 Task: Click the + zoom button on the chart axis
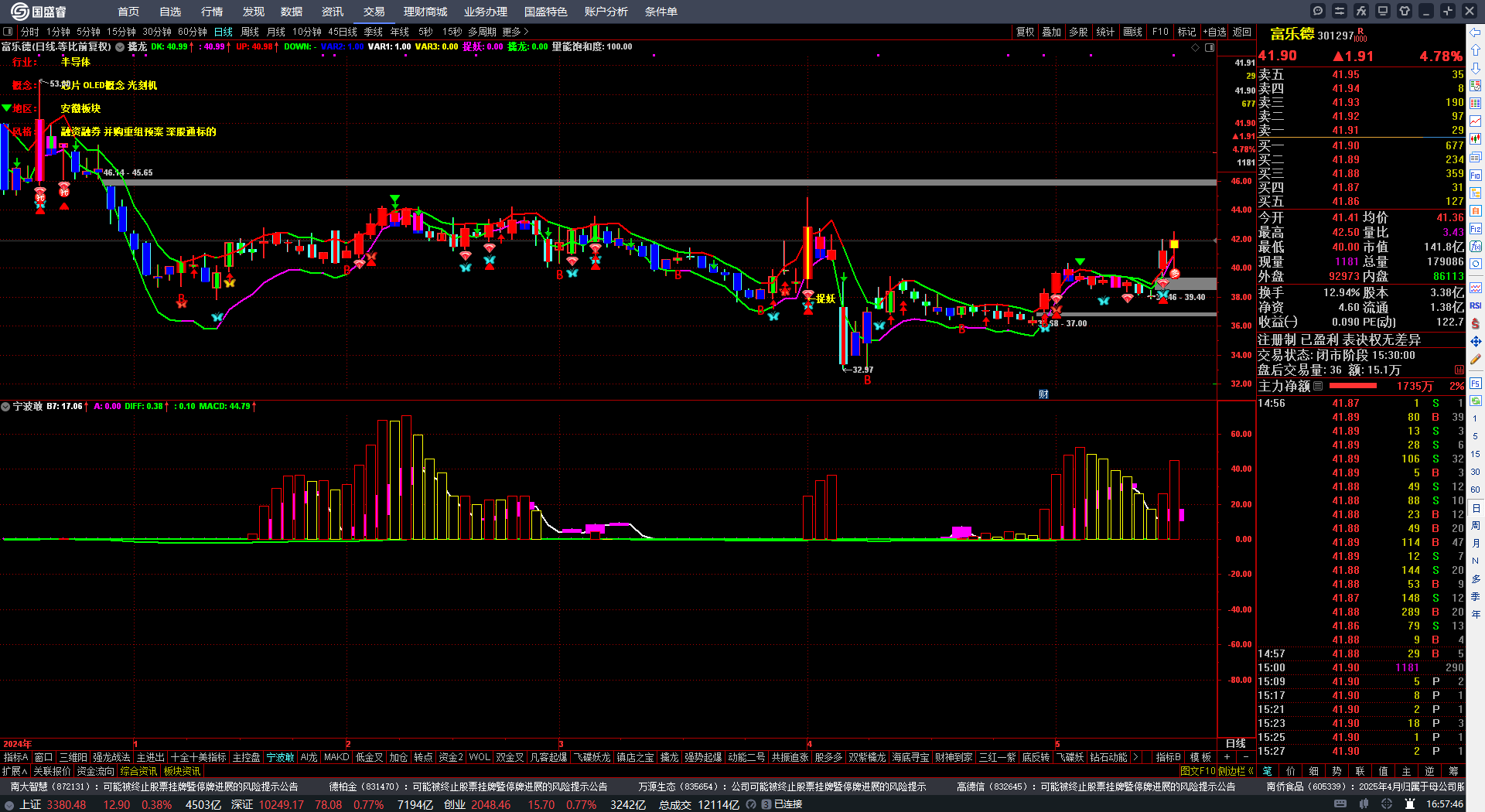1227,757
